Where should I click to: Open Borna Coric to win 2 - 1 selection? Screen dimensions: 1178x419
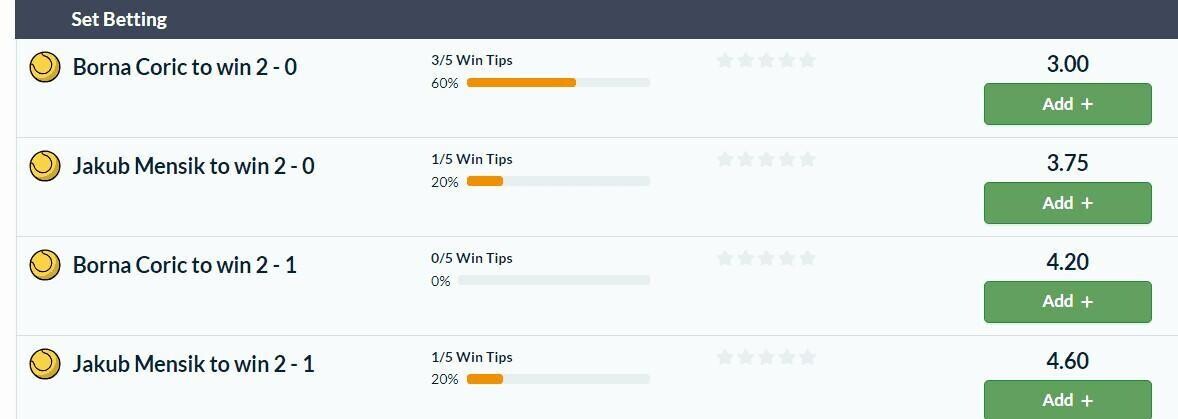(x=185, y=264)
